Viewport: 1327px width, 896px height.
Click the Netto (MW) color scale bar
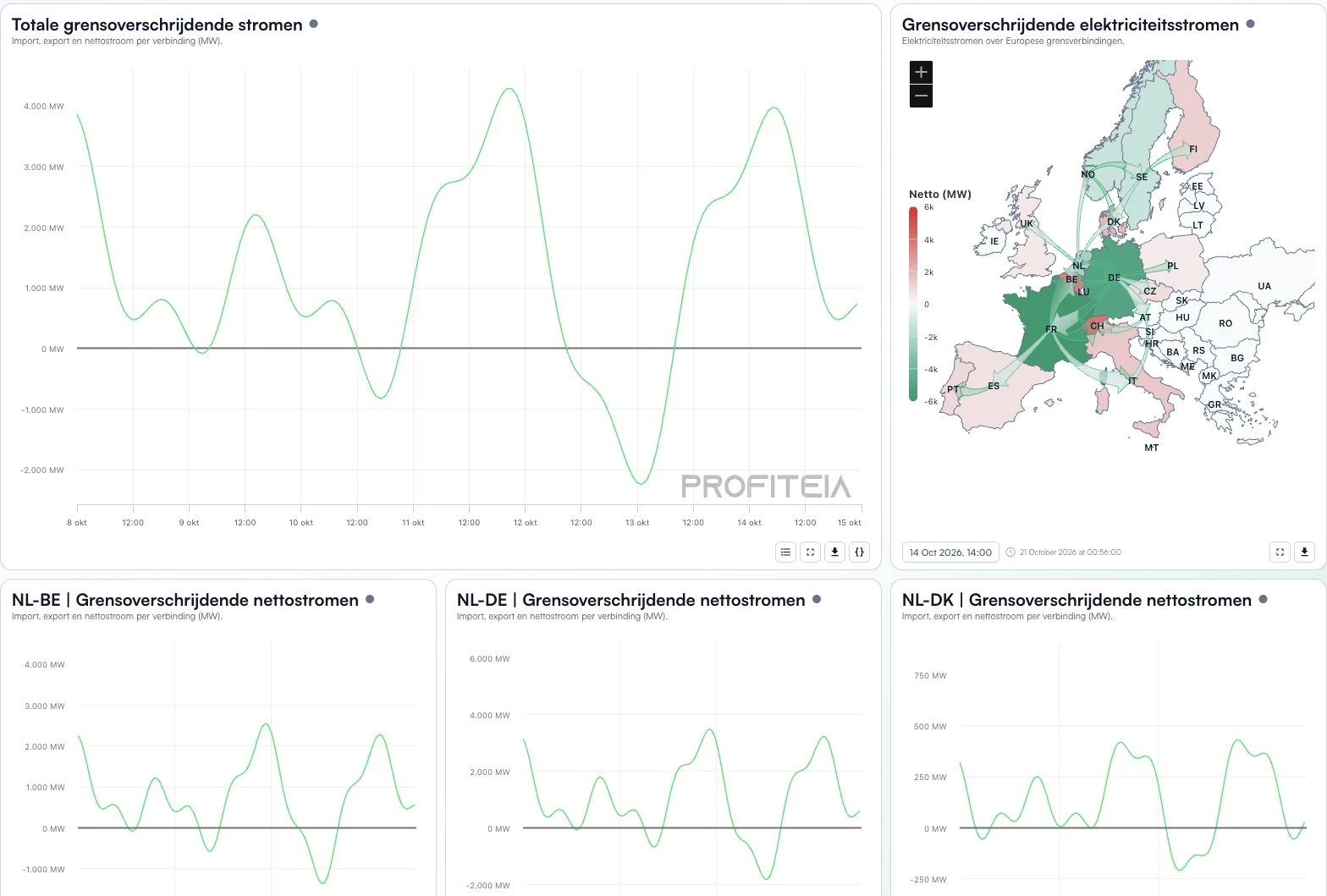pos(913,304)
